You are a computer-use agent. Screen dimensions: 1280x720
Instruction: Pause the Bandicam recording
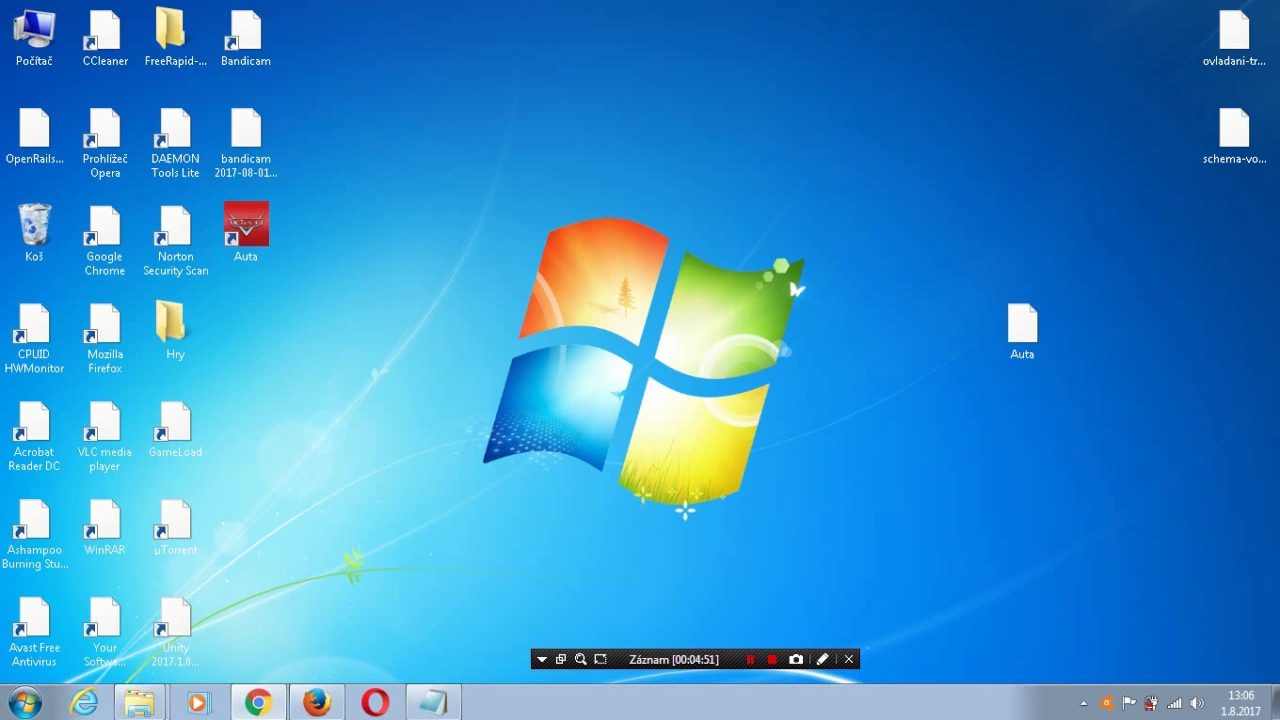750,659
